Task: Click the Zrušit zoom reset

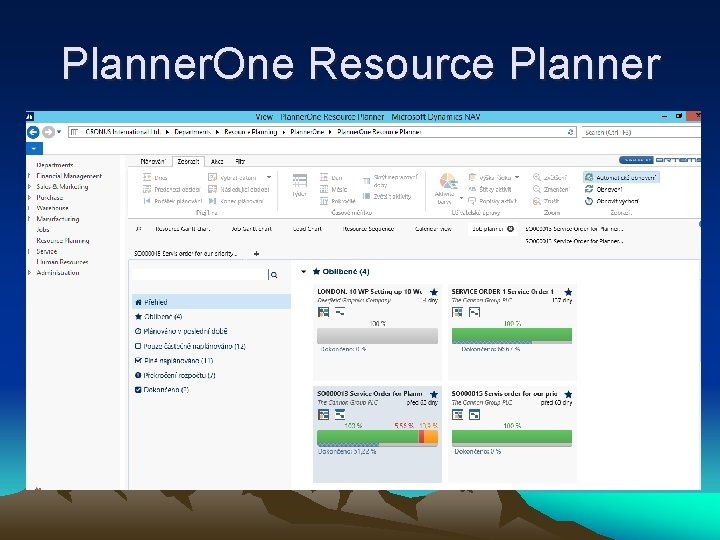Action: click(x=546, y=201)
